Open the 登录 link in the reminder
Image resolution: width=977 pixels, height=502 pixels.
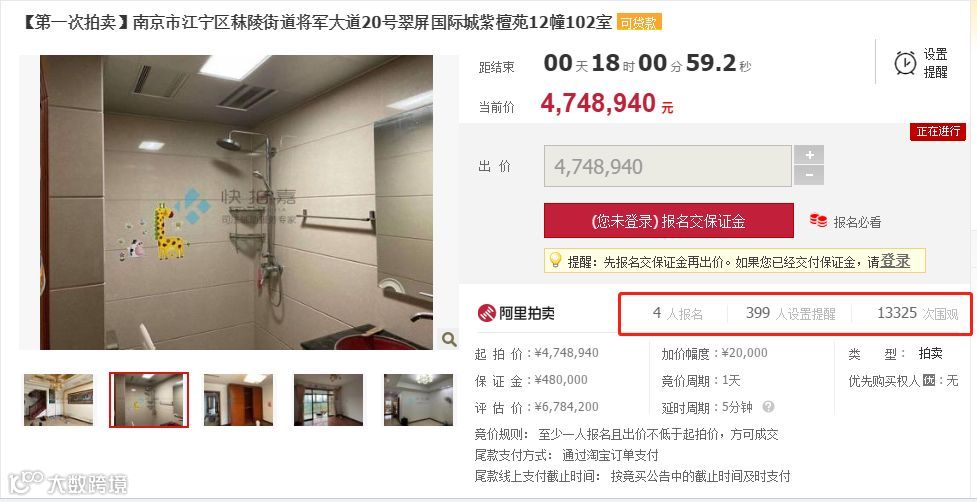tap(895, 262)
